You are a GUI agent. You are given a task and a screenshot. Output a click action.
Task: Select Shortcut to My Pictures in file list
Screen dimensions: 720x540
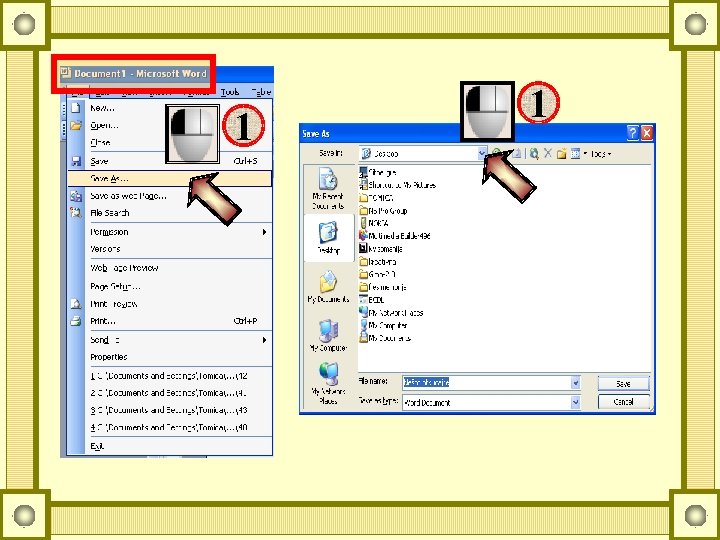pyautogui.click(x=397, y=185)
